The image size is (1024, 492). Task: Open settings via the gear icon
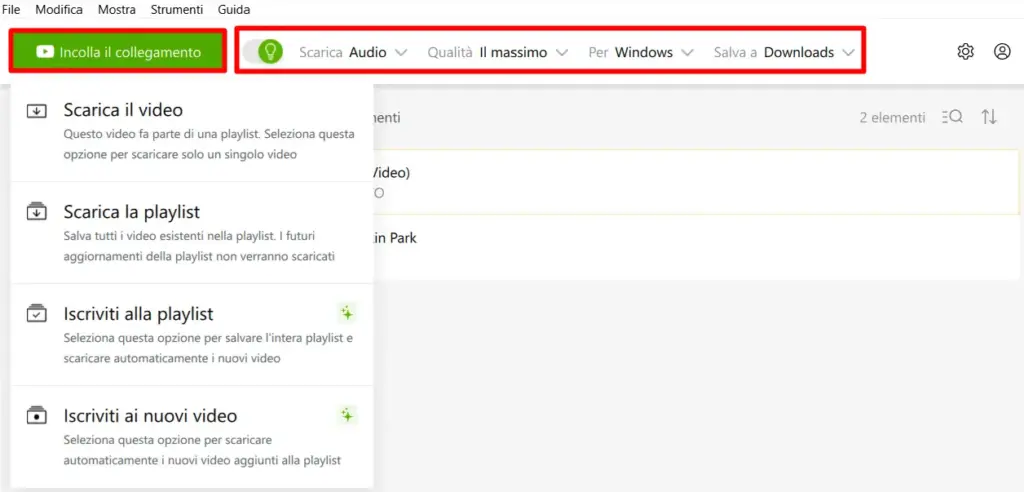[965, 52]
